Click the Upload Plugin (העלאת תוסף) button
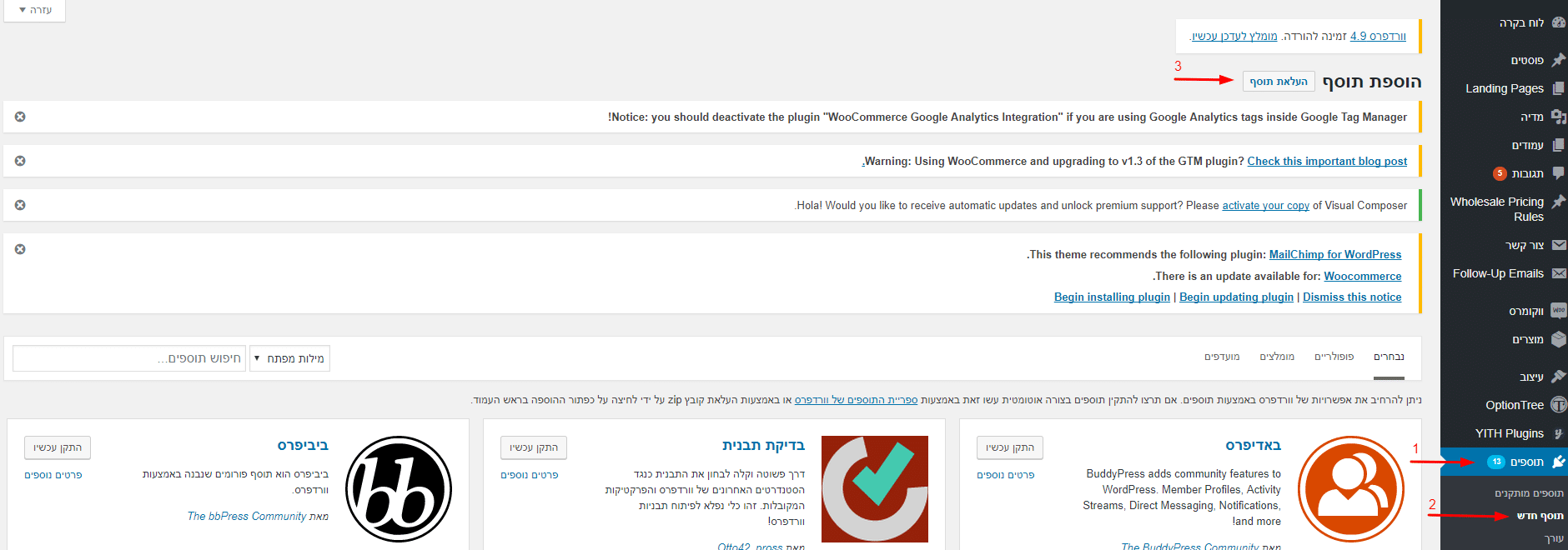The height and width of the screenshot is (550, 1568). click(1279, 81)
